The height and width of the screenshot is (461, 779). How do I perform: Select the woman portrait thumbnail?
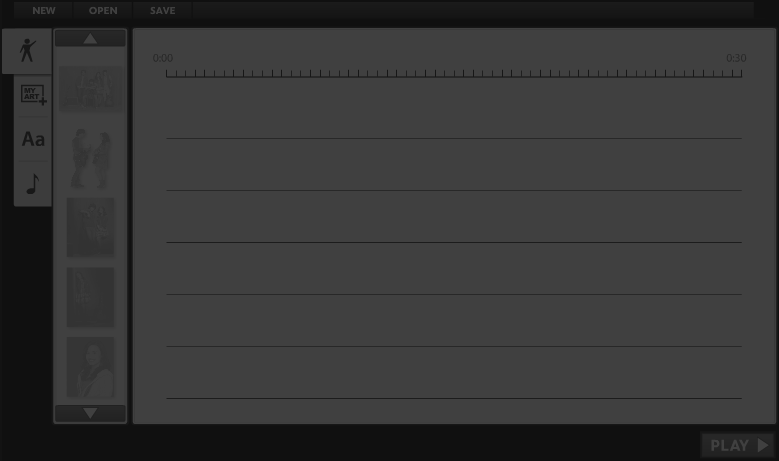[x=90, y=367]
